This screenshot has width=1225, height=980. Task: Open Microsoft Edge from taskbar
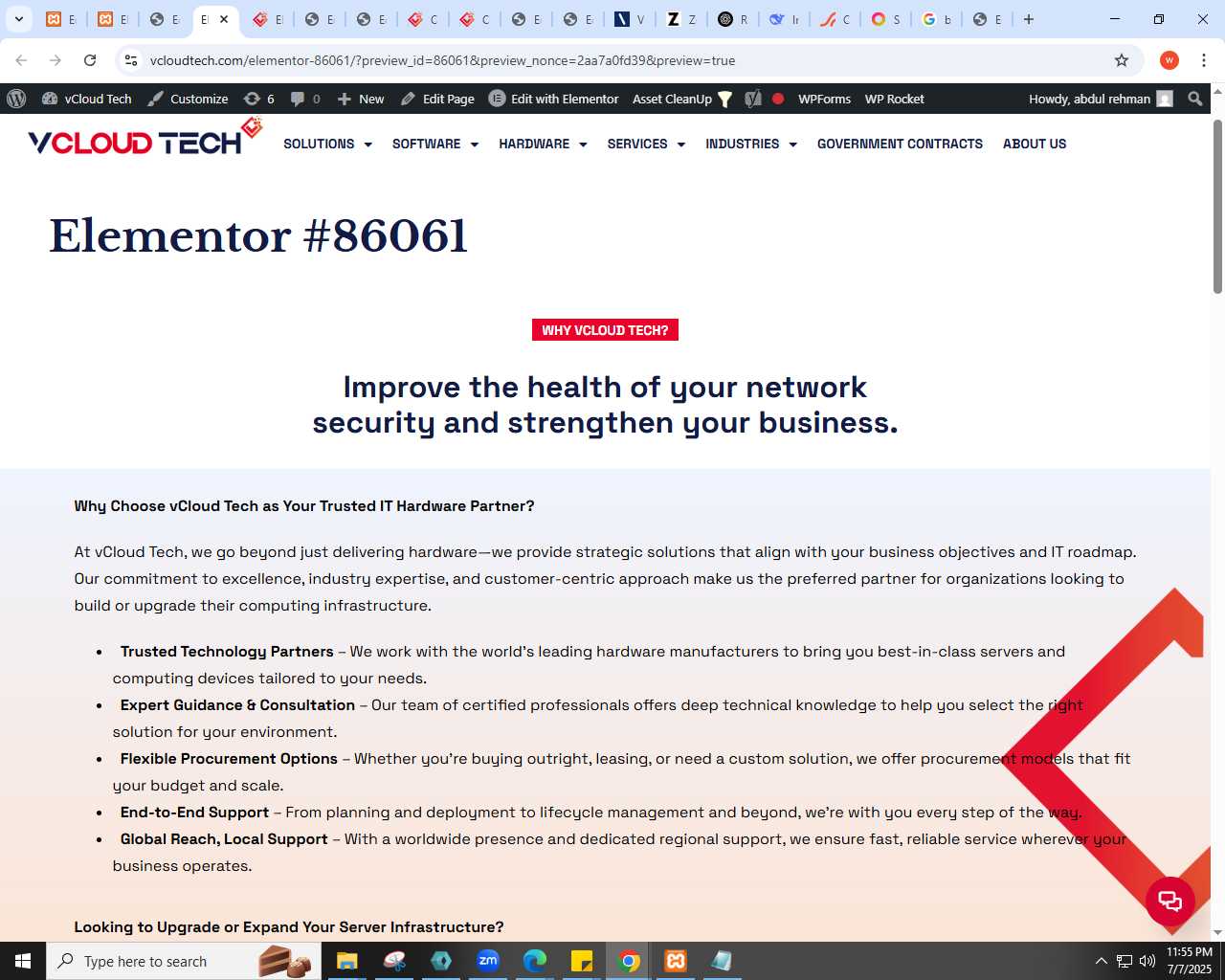(535, 961)
